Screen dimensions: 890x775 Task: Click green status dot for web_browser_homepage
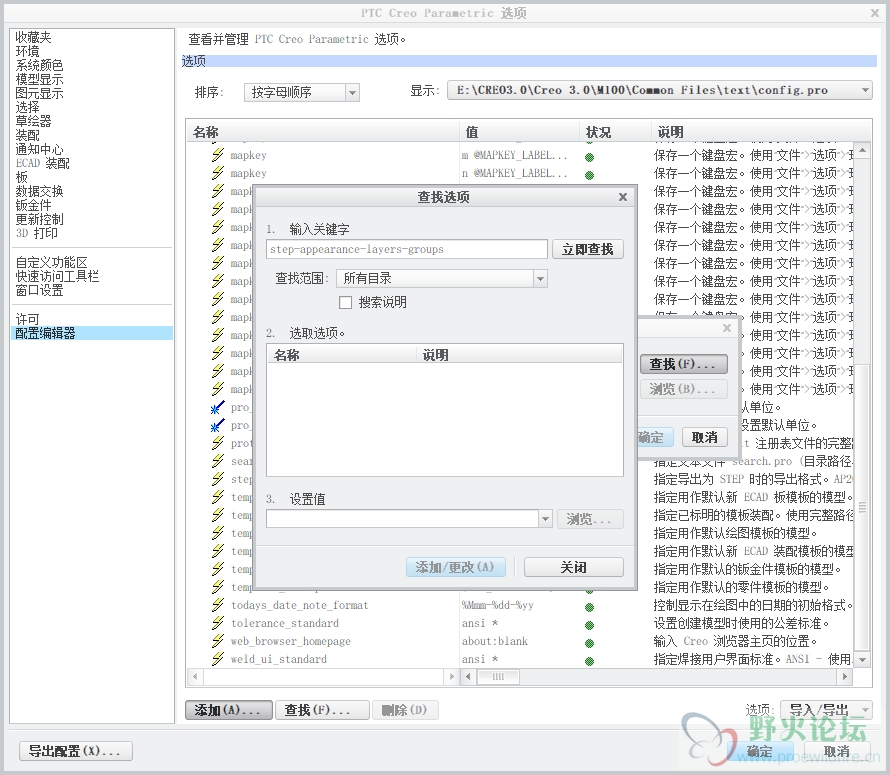pos(590,643)
